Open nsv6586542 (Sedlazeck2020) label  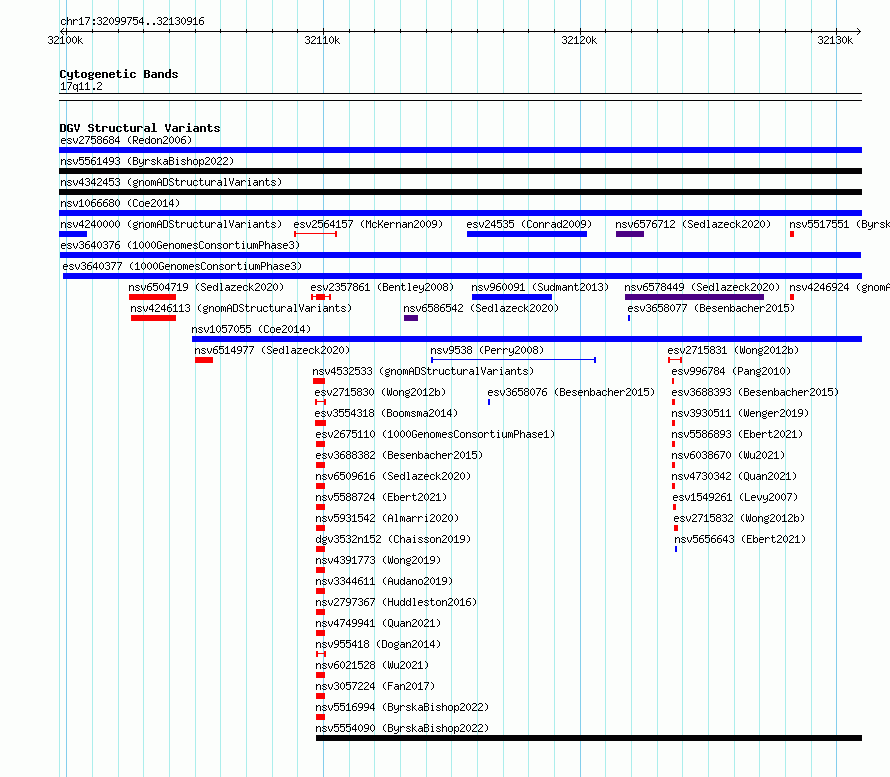pos(481,308)
